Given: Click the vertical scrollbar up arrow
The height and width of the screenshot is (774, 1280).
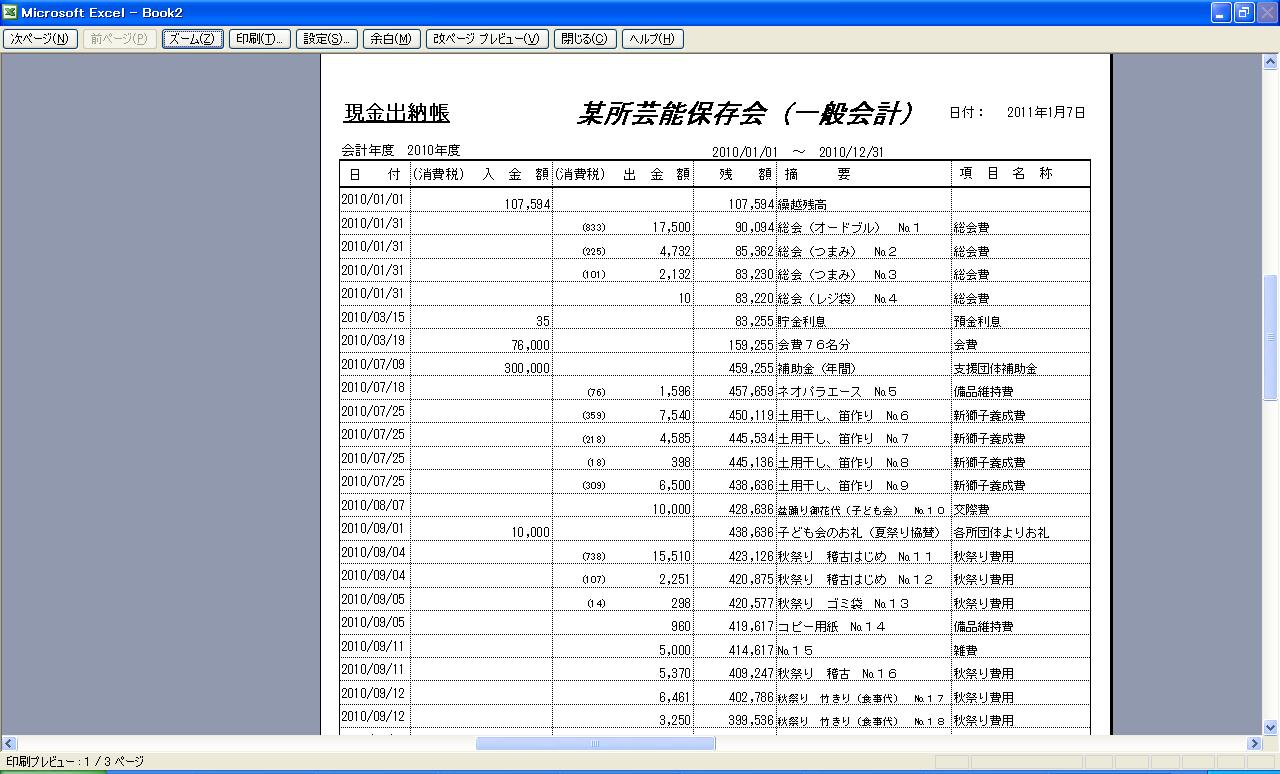Looking at the screenshot, I should coord(1271,62).
